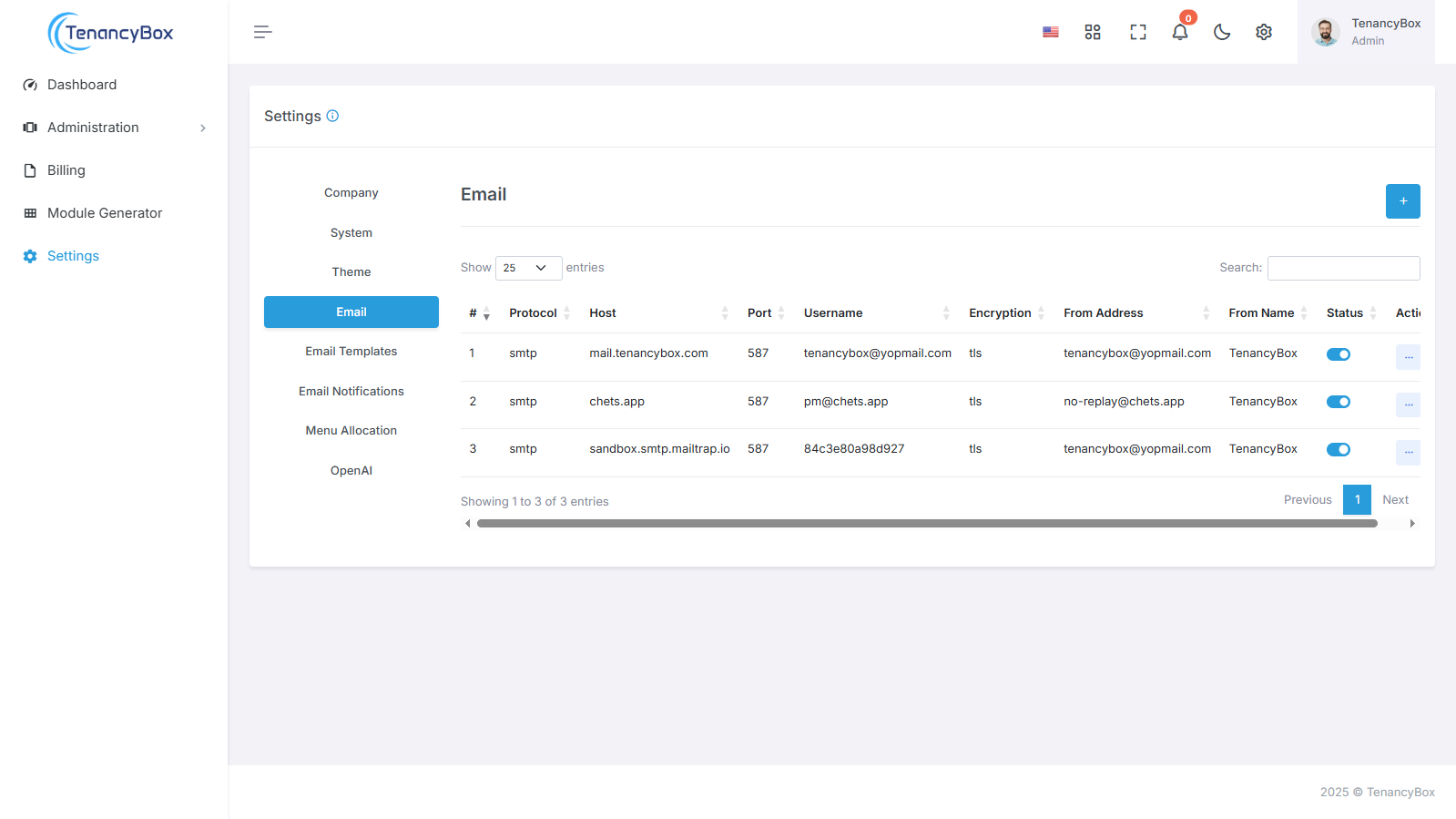This screenshot has height=819, width=1456.
Task: Switch to dark mode moon icon
Action: [x=1222, y=32]
